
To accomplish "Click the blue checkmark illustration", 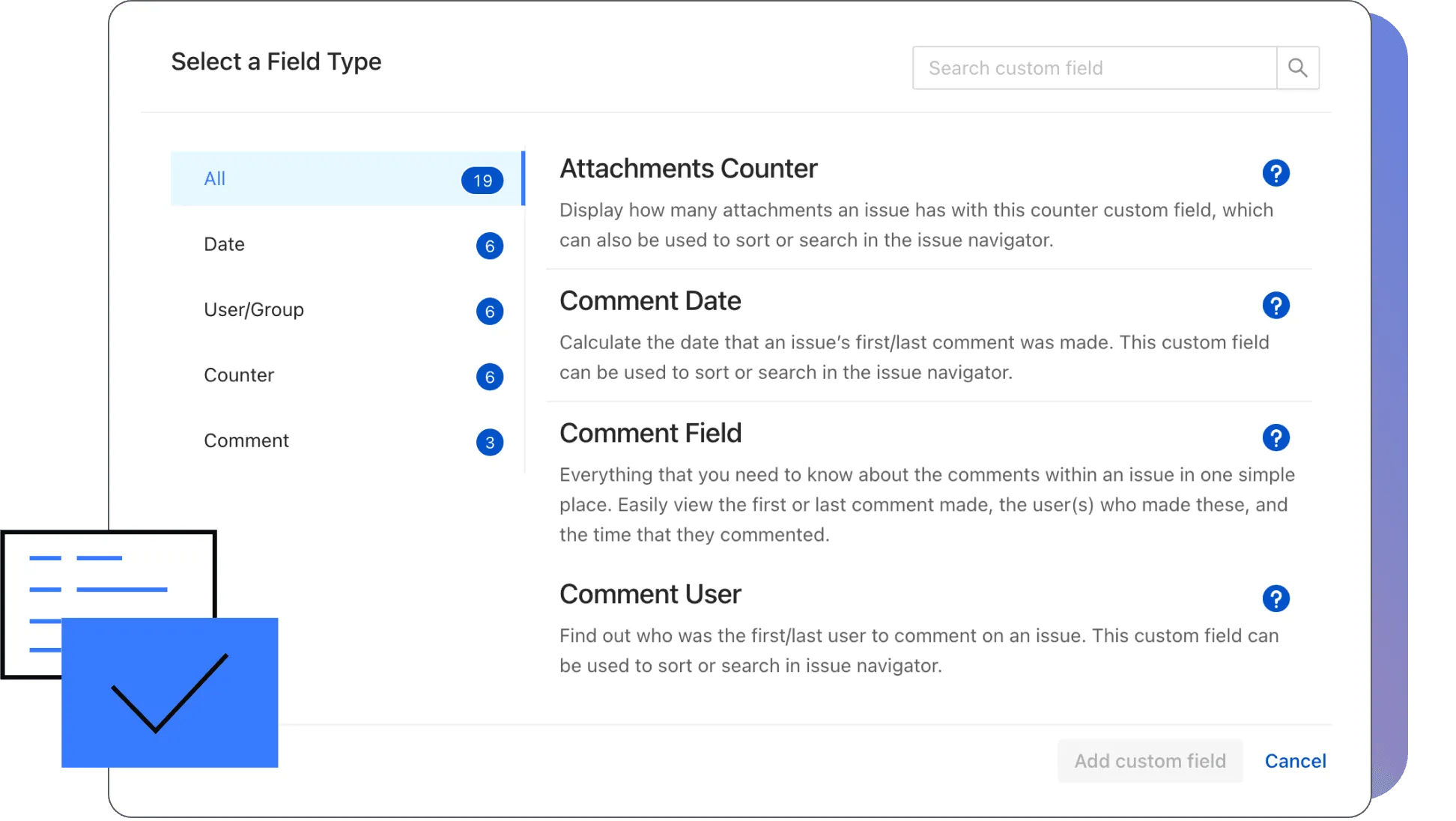I will 169,693.
